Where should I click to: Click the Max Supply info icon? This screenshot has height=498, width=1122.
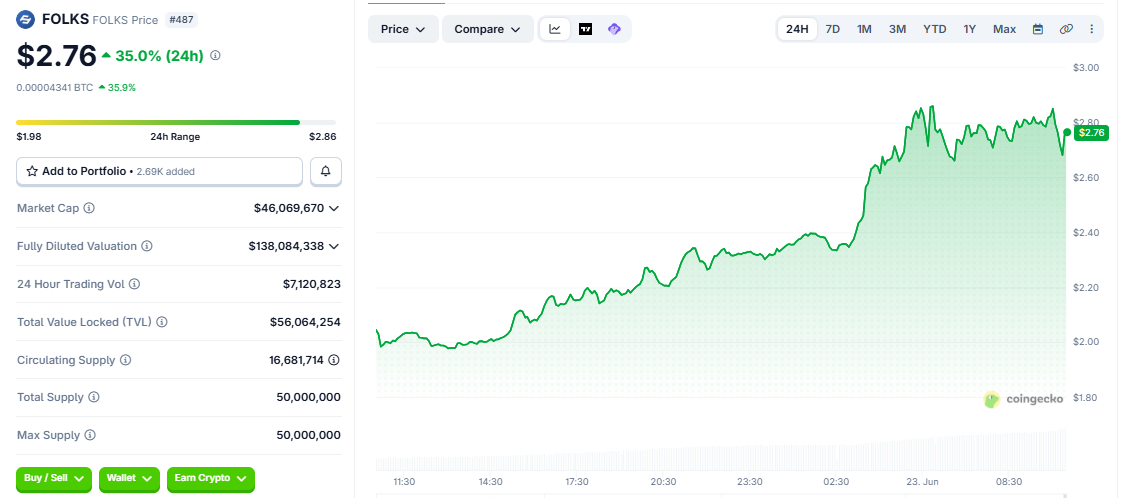(89, 435)
